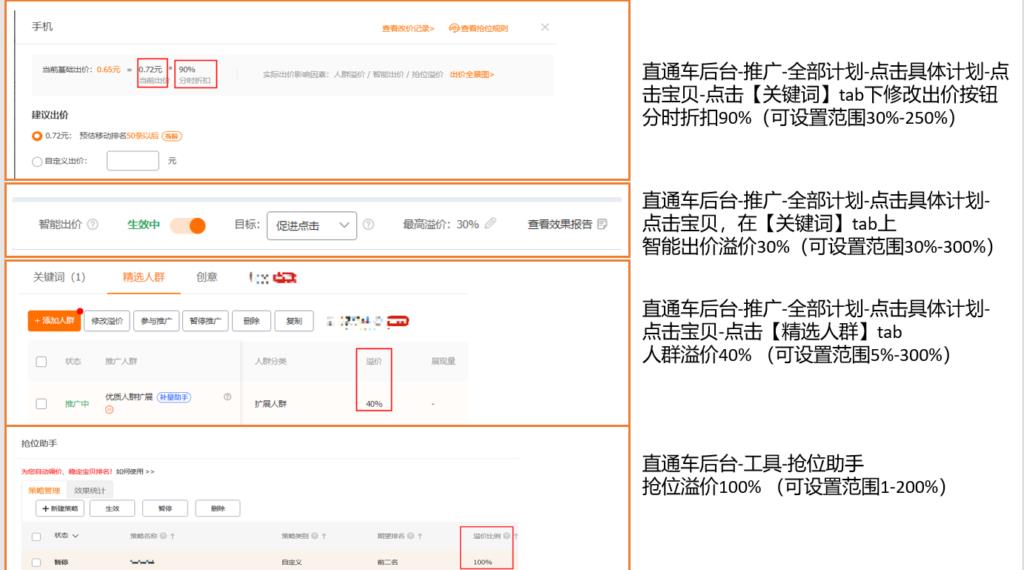Click the report icon next to 查看效果报告

(x=602, y=224)
